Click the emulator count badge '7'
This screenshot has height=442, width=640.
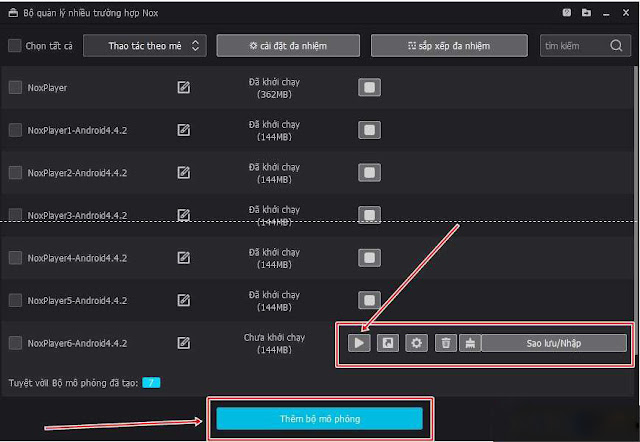point(151,382)
